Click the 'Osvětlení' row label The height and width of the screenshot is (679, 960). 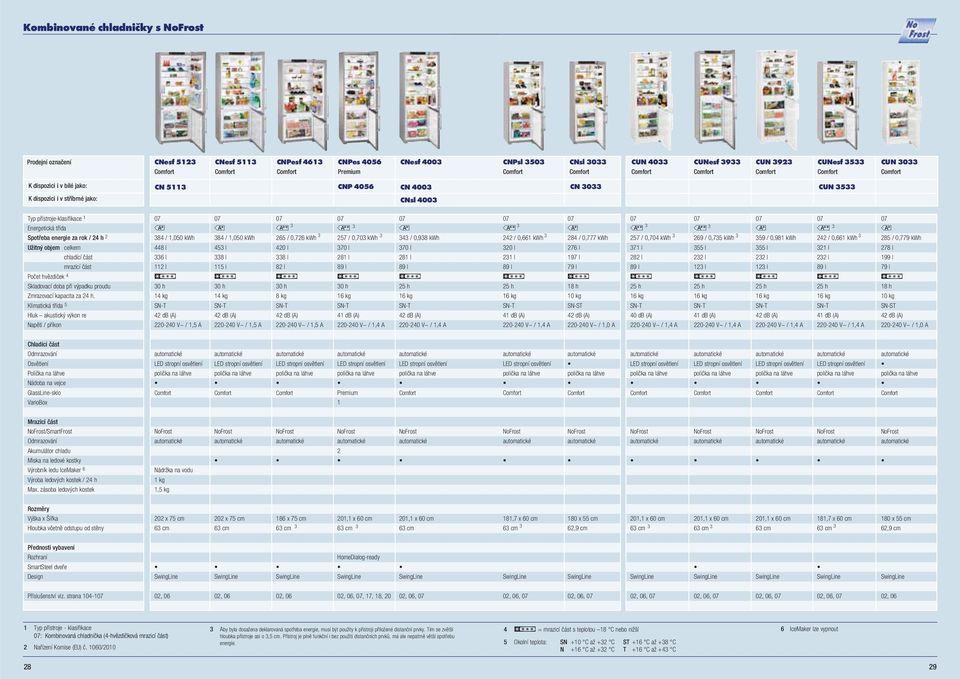coord(37,364)
